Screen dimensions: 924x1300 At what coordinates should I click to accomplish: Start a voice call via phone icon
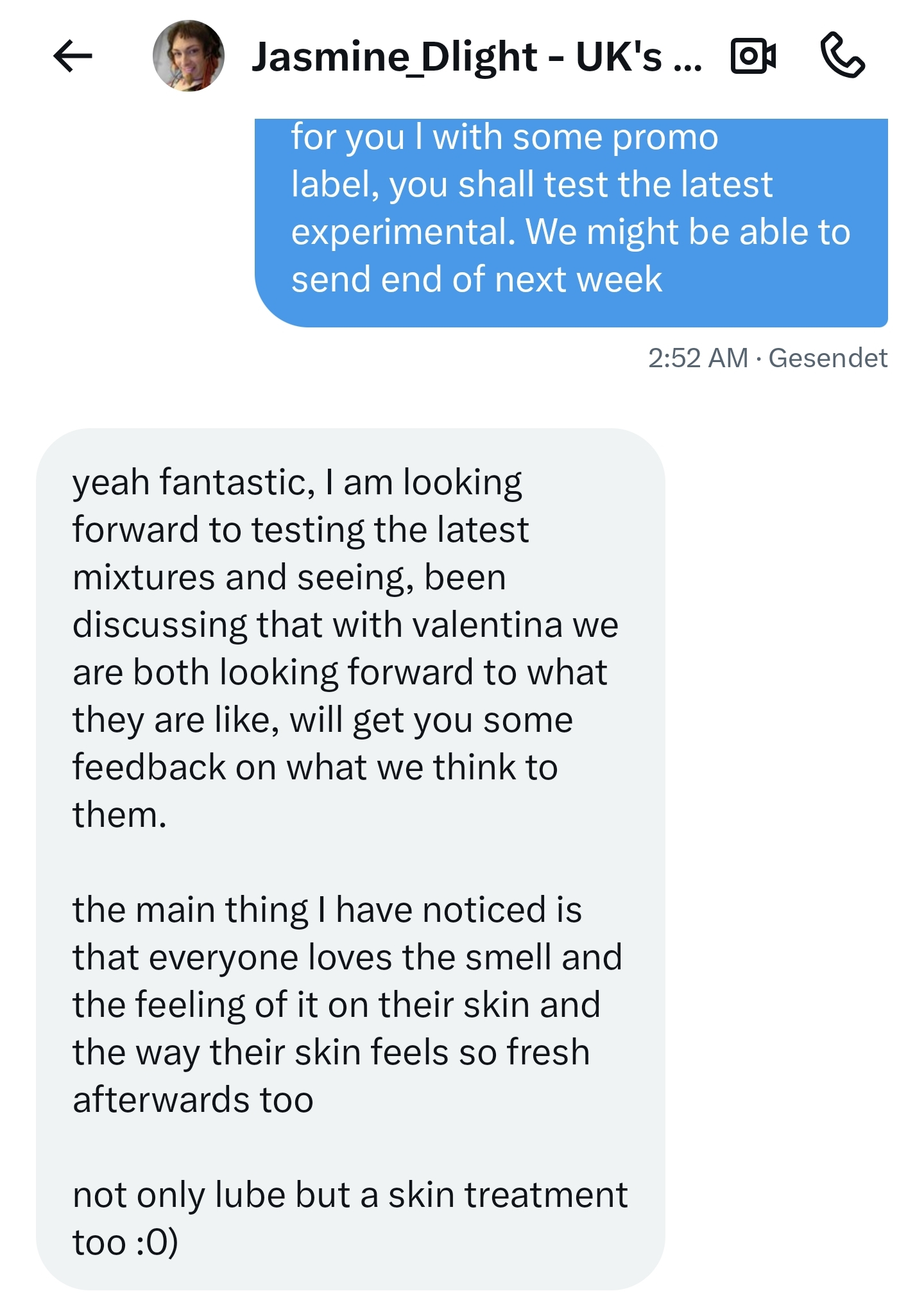point(843,55)
